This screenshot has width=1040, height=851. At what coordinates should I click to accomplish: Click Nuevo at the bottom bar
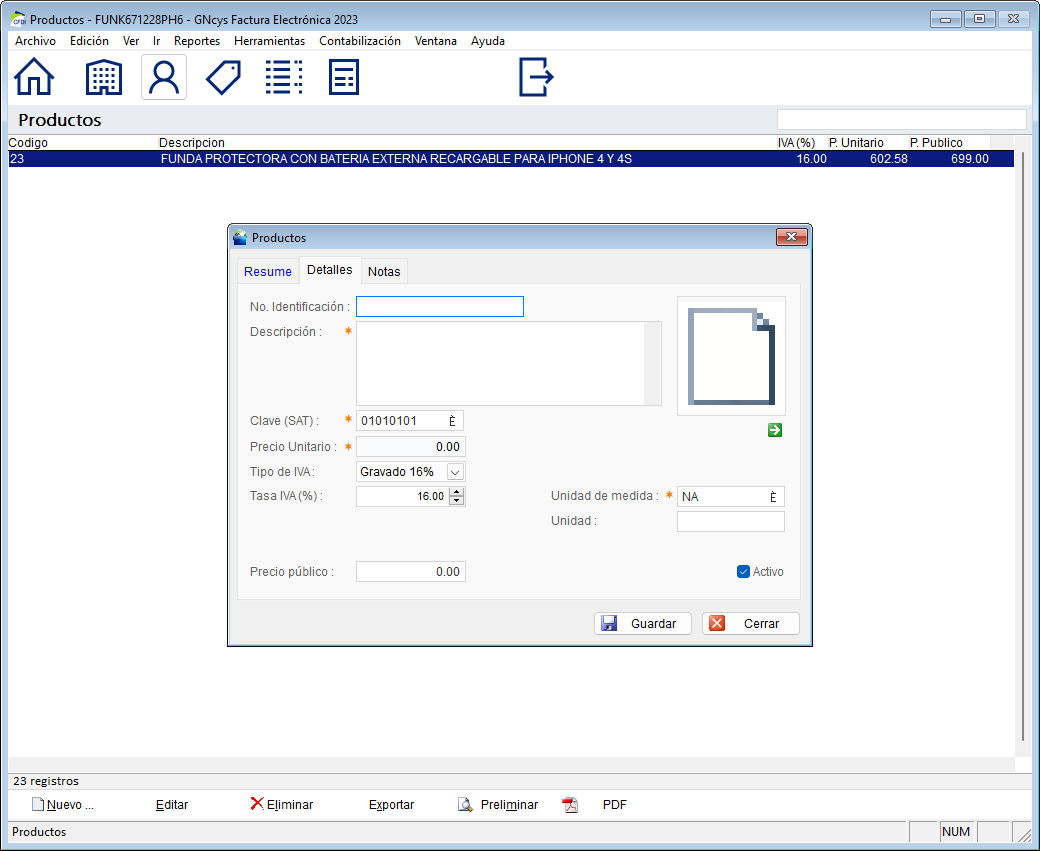click(x=64, y=805)
